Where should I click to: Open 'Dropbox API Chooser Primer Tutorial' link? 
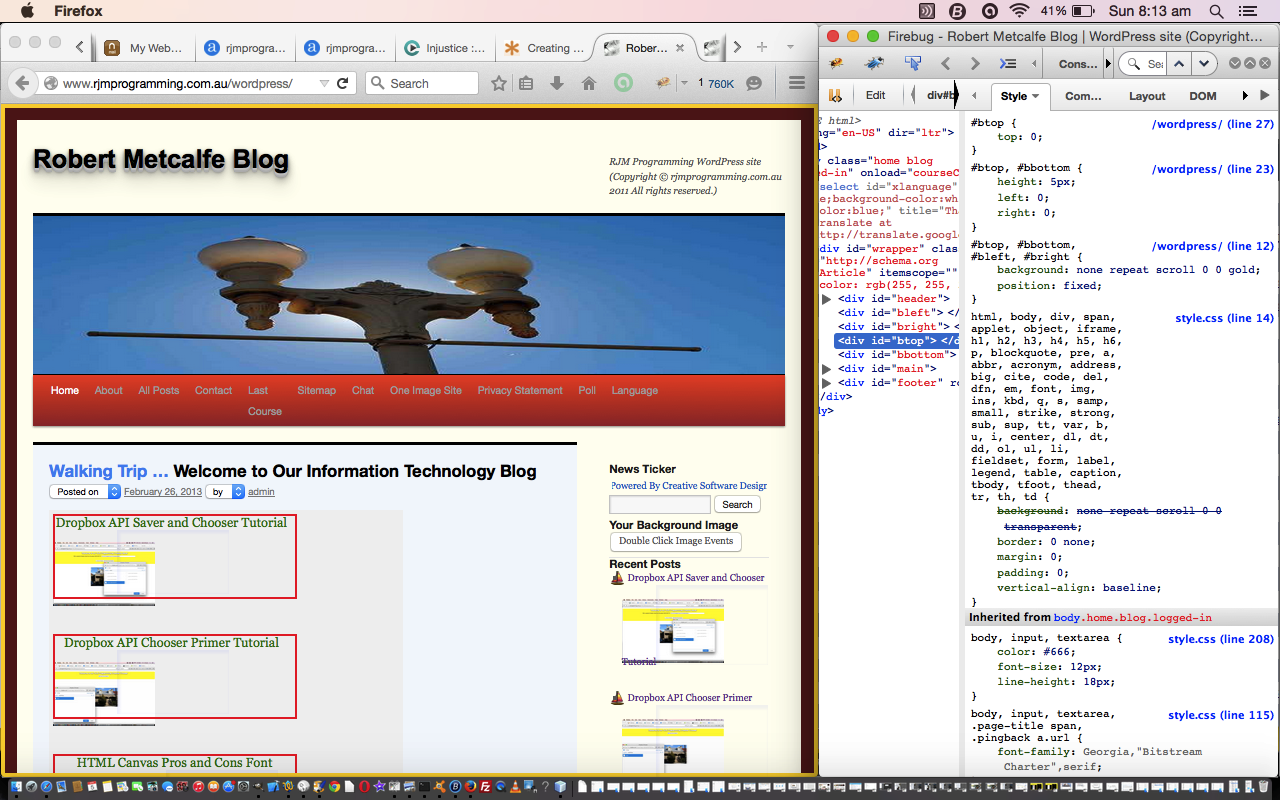coord(172,643)
